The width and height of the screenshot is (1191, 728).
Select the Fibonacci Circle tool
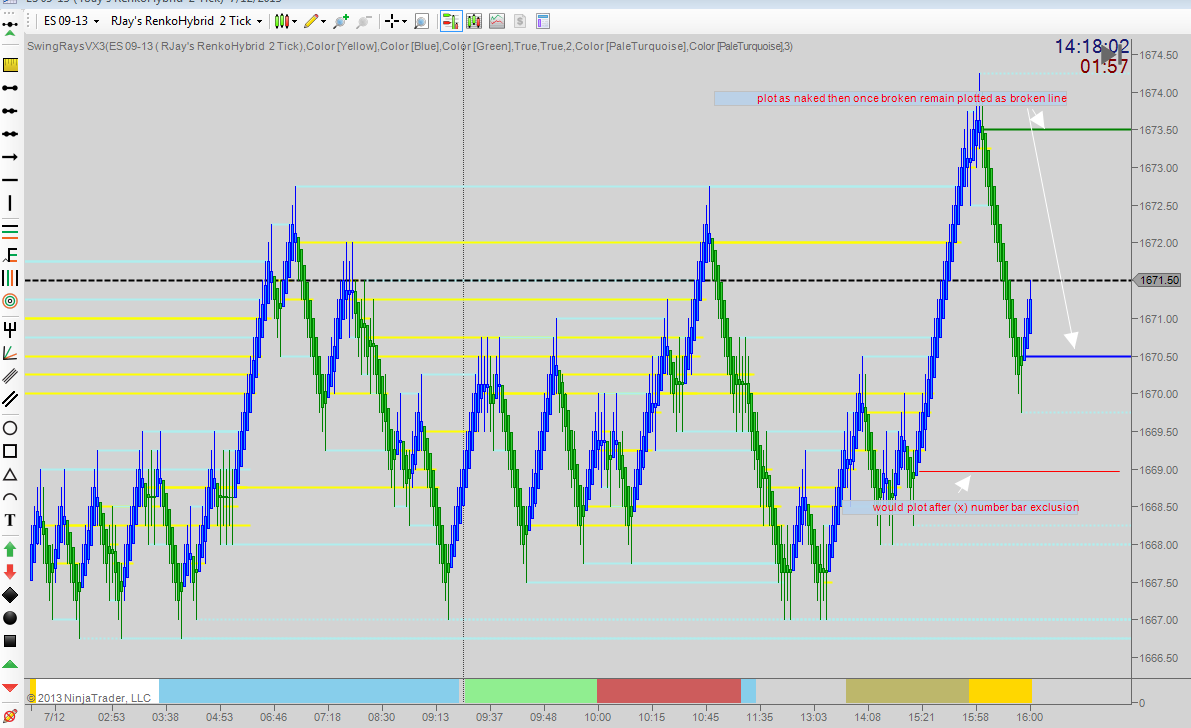point(10,301)
